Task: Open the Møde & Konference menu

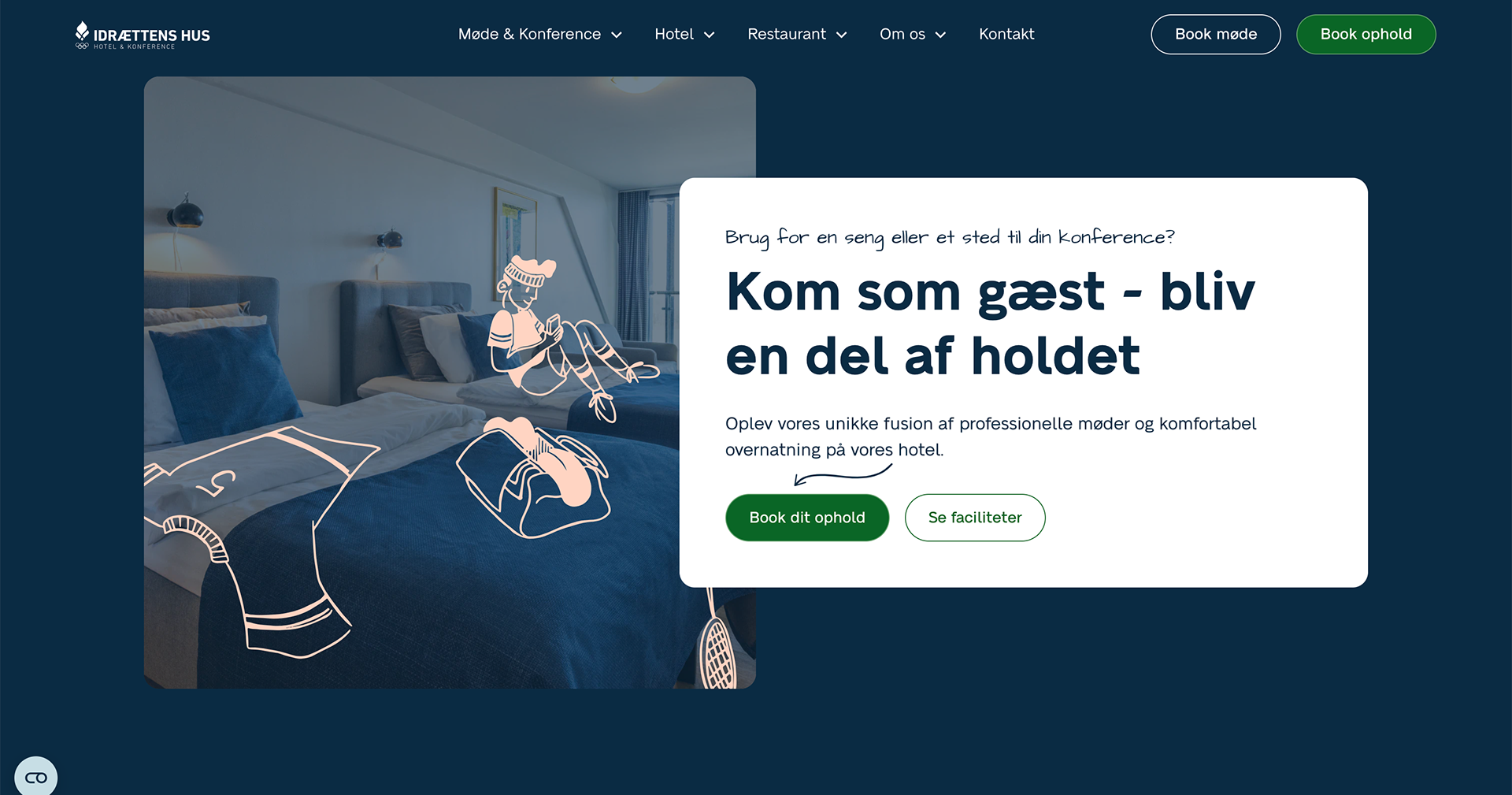Action: pos(529,34)
